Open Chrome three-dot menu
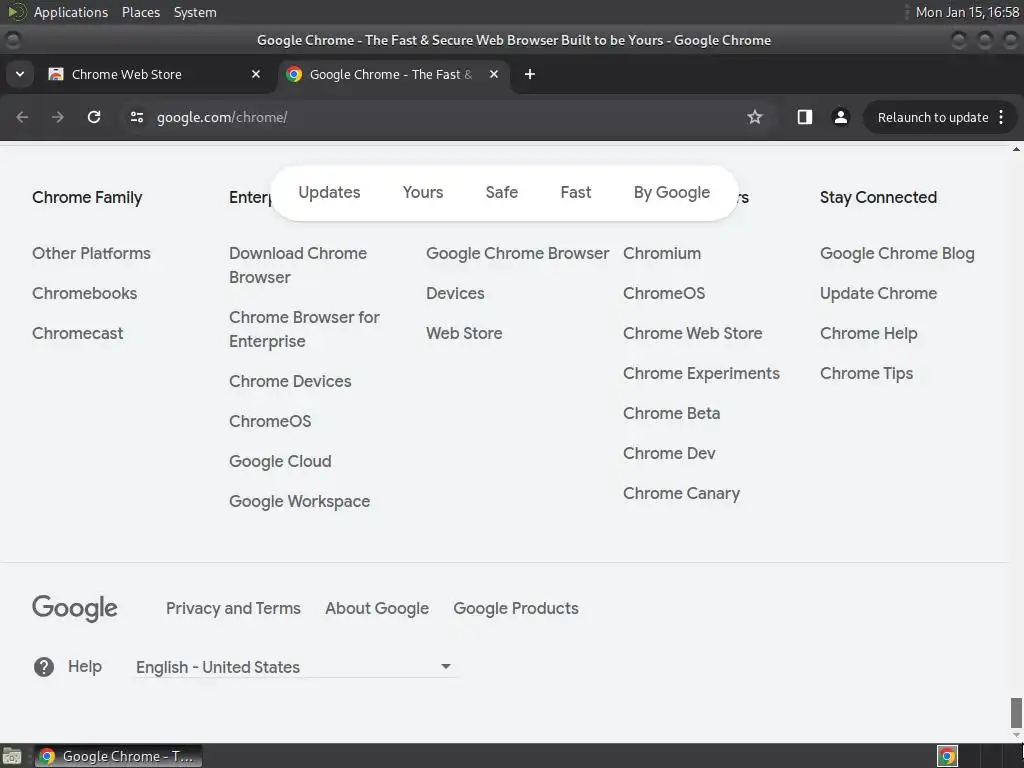Viewport: 1024px width, 768px height. click(x=1001, y=117)
